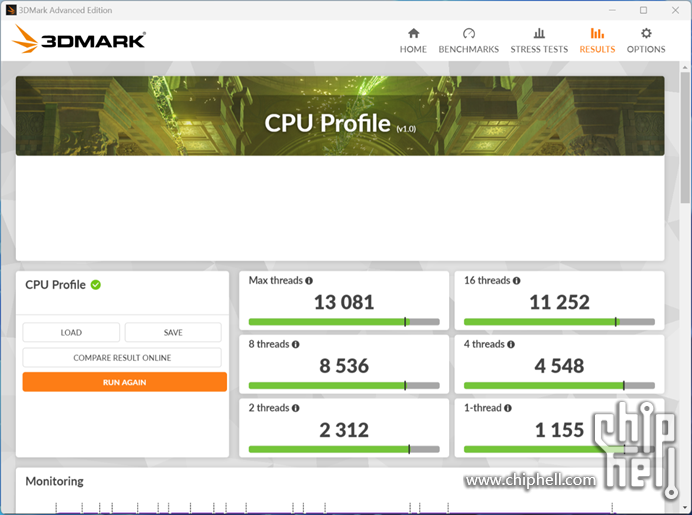The height and width of the screenshot is (515, 692).
Task: Click the Results orange chart icon
Action: [597, 33]
